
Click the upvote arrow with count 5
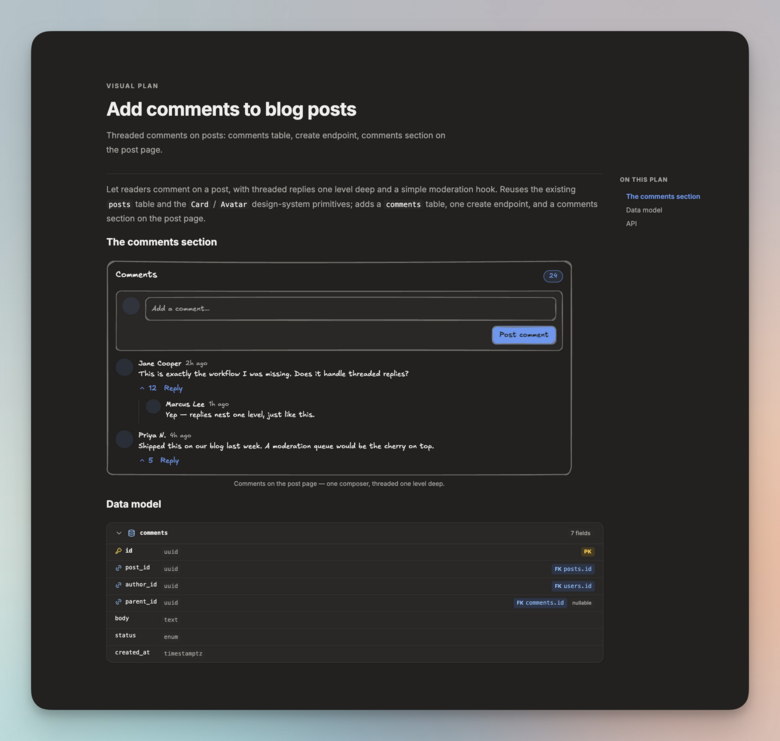[142, 461]
